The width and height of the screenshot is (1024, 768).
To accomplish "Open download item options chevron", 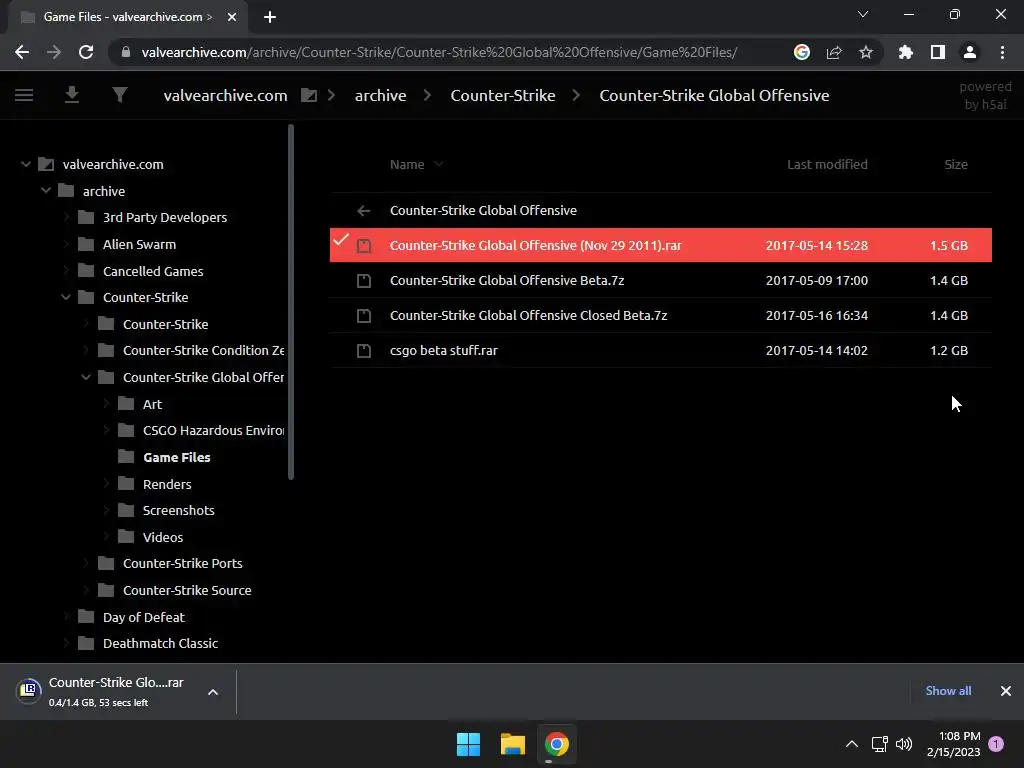I will click(213, 692).
